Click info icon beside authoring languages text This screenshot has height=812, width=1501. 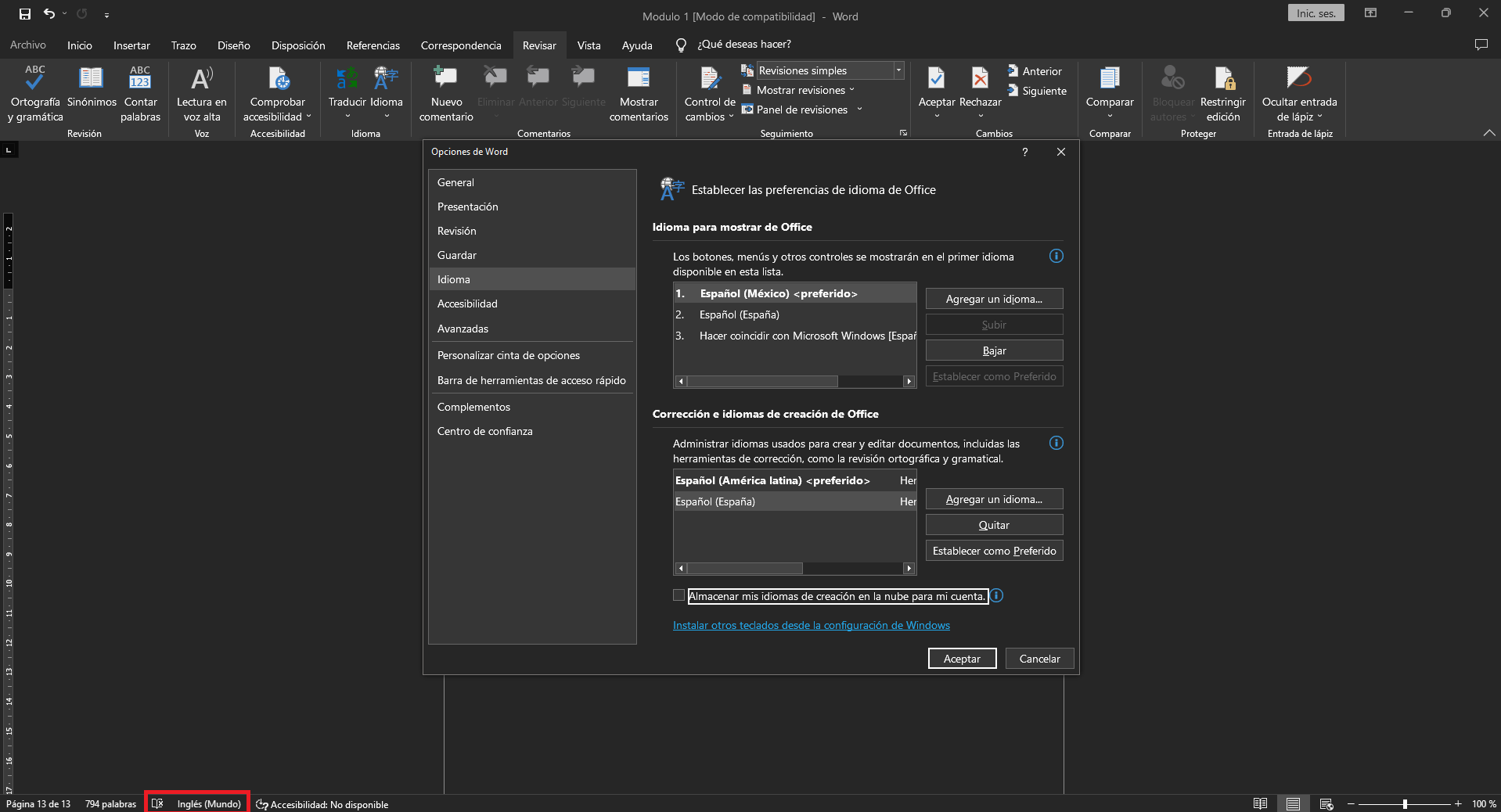pos(1056,443)
